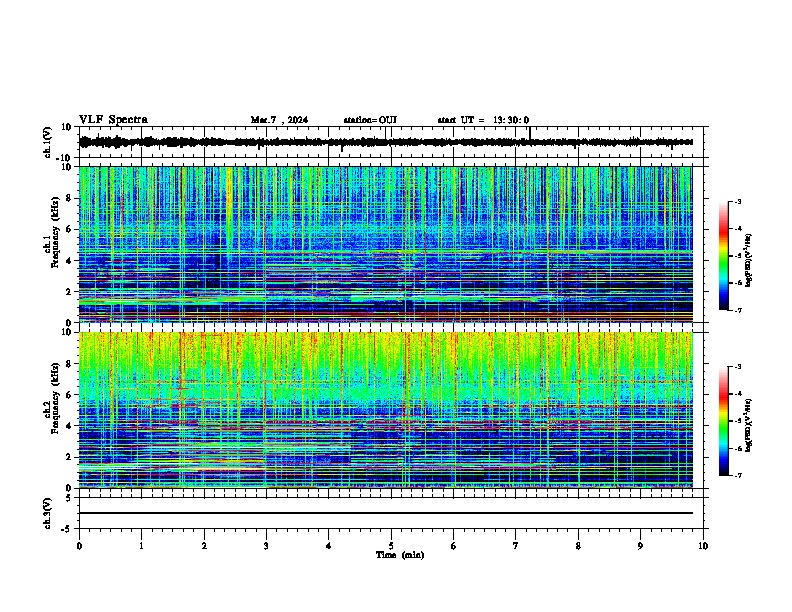This screenshot has height=612, width=792.
Task: Click inside the ch.2 spectrogram panel
Action: [x=386, y=410]
